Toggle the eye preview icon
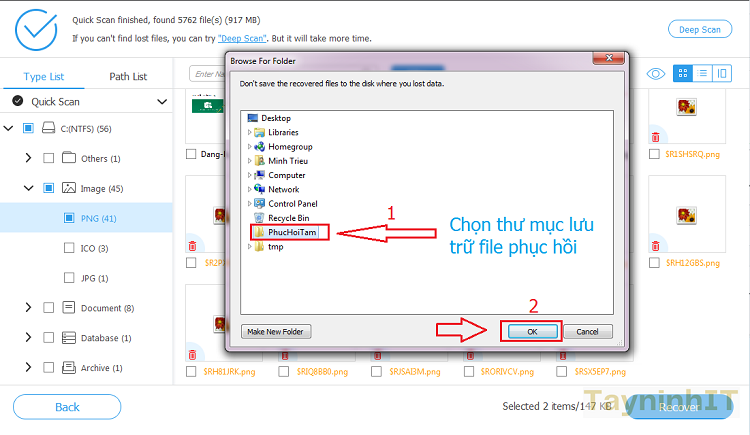 click(656, 73)
